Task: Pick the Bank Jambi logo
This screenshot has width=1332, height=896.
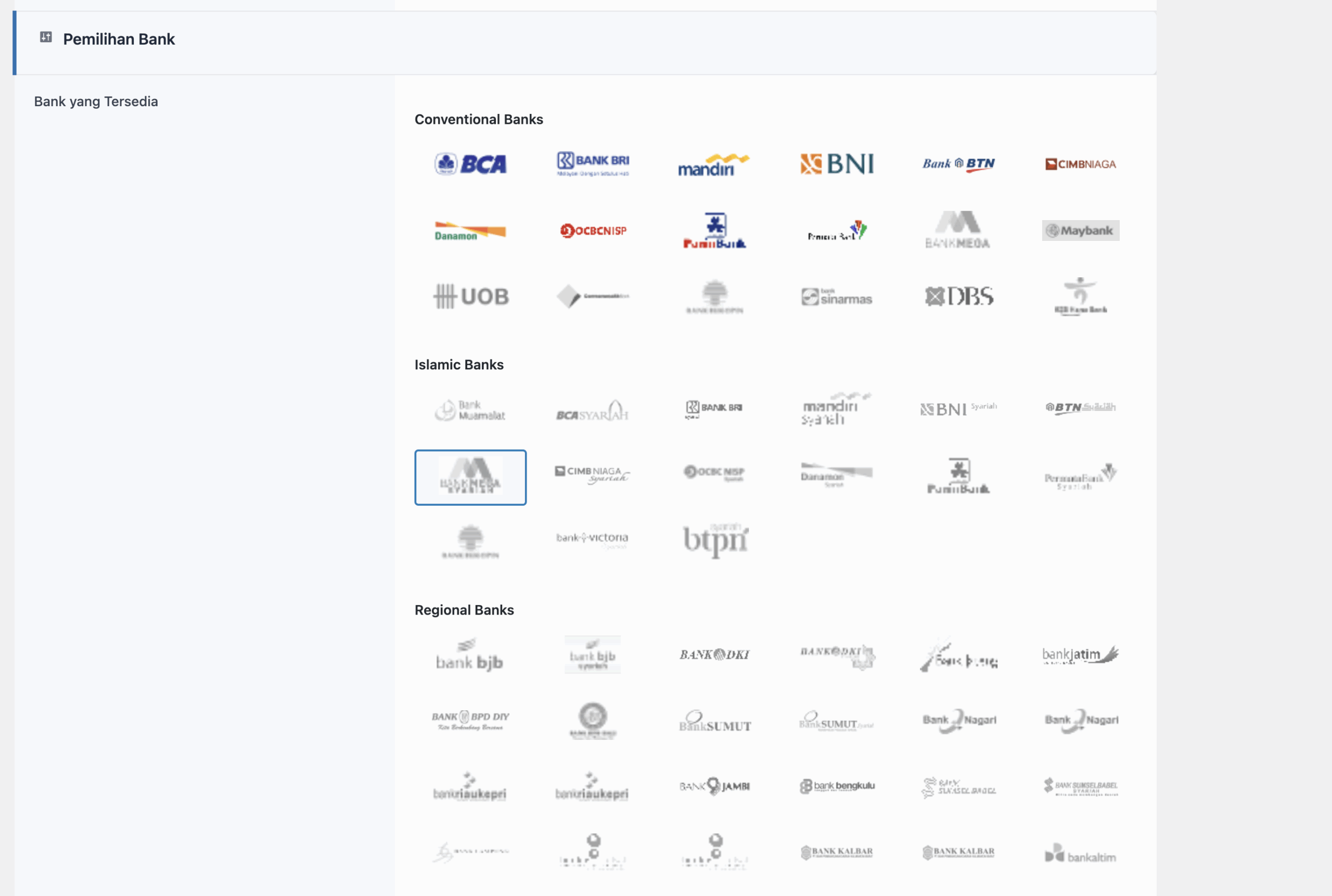Action: click(x=714, y=786)
